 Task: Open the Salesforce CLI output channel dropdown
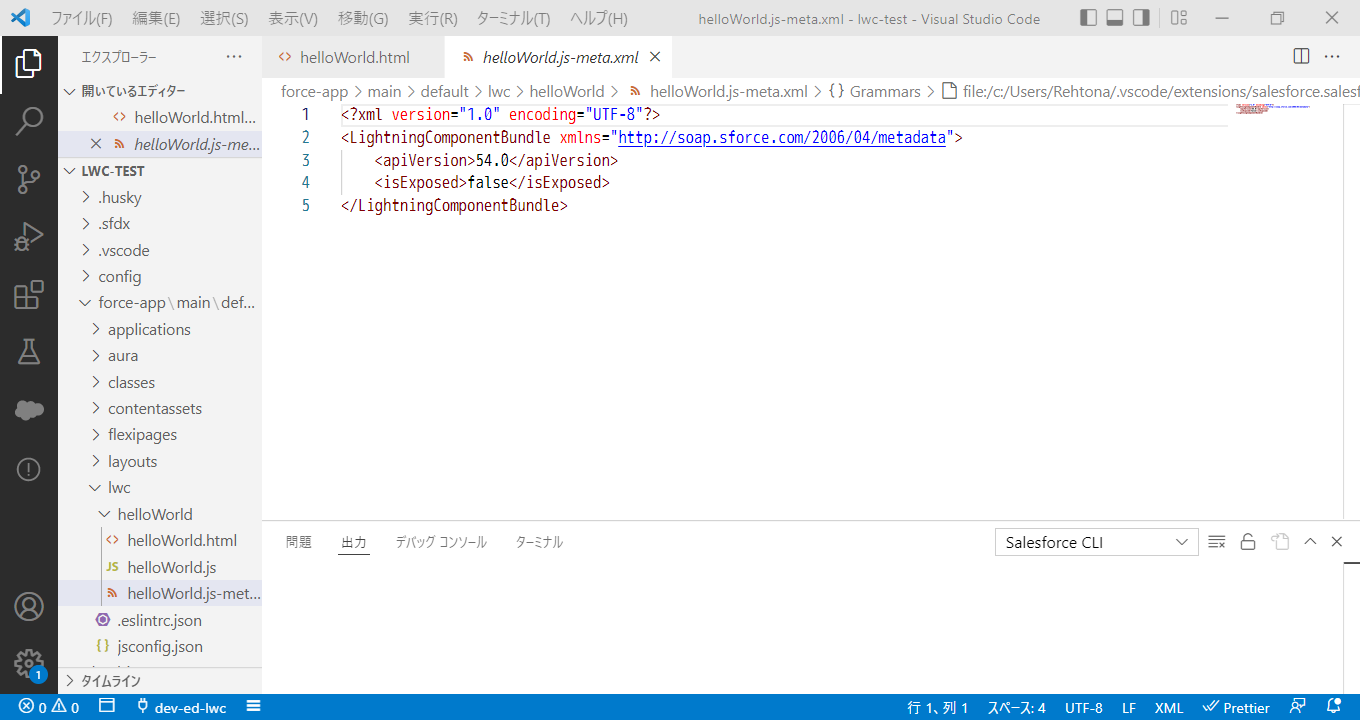[1096, 542]
